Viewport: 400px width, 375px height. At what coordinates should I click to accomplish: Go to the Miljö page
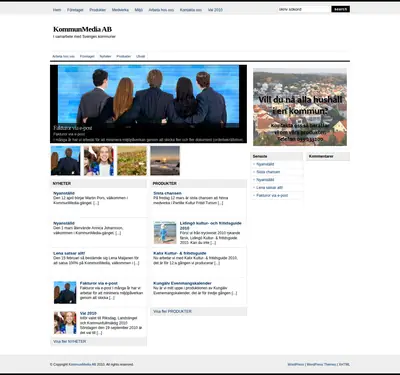click(139, 10)
